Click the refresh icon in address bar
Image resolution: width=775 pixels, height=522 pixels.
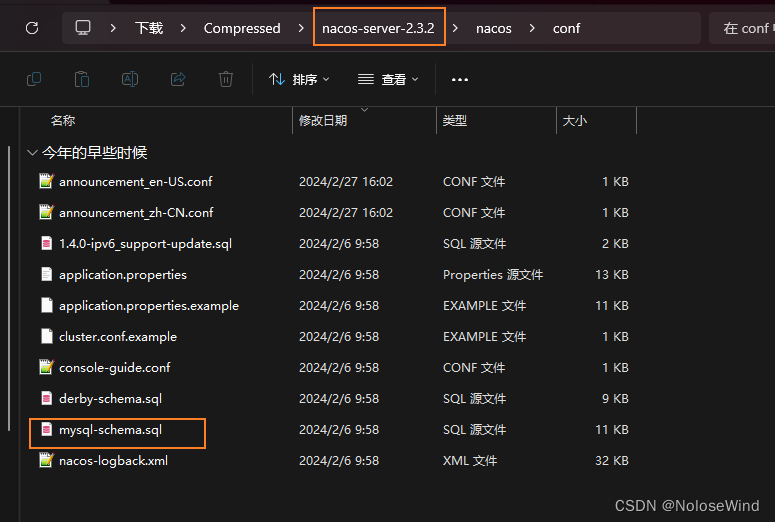pos(32,28)
